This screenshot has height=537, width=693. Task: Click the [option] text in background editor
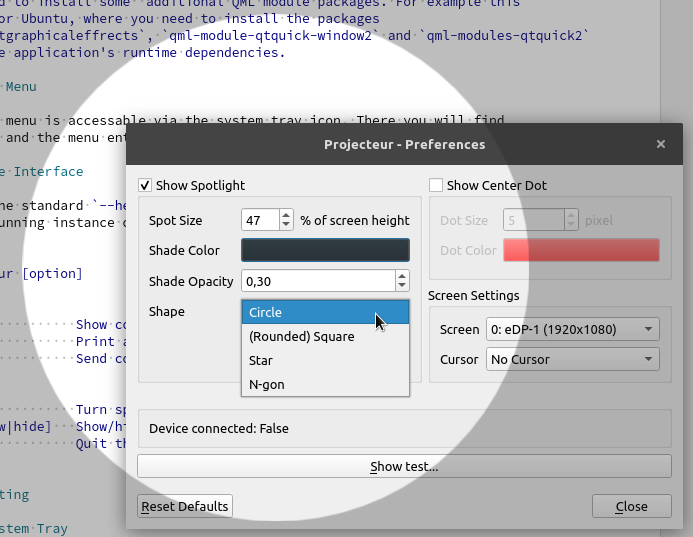[x=52, y=274]
